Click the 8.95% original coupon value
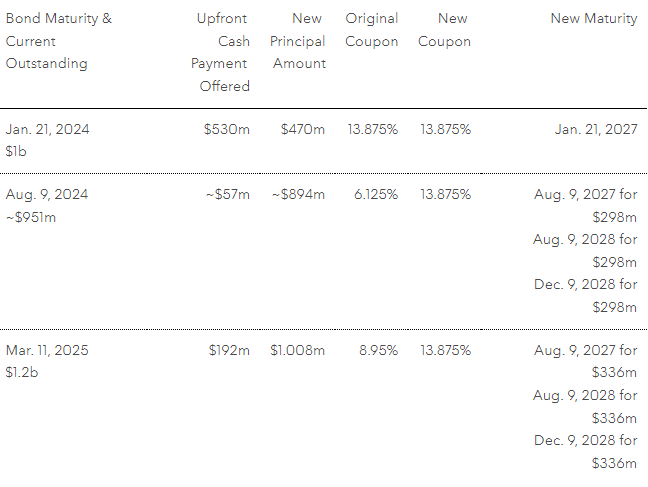The height and width of the screenshot is (487, 648). coord(377,351)
